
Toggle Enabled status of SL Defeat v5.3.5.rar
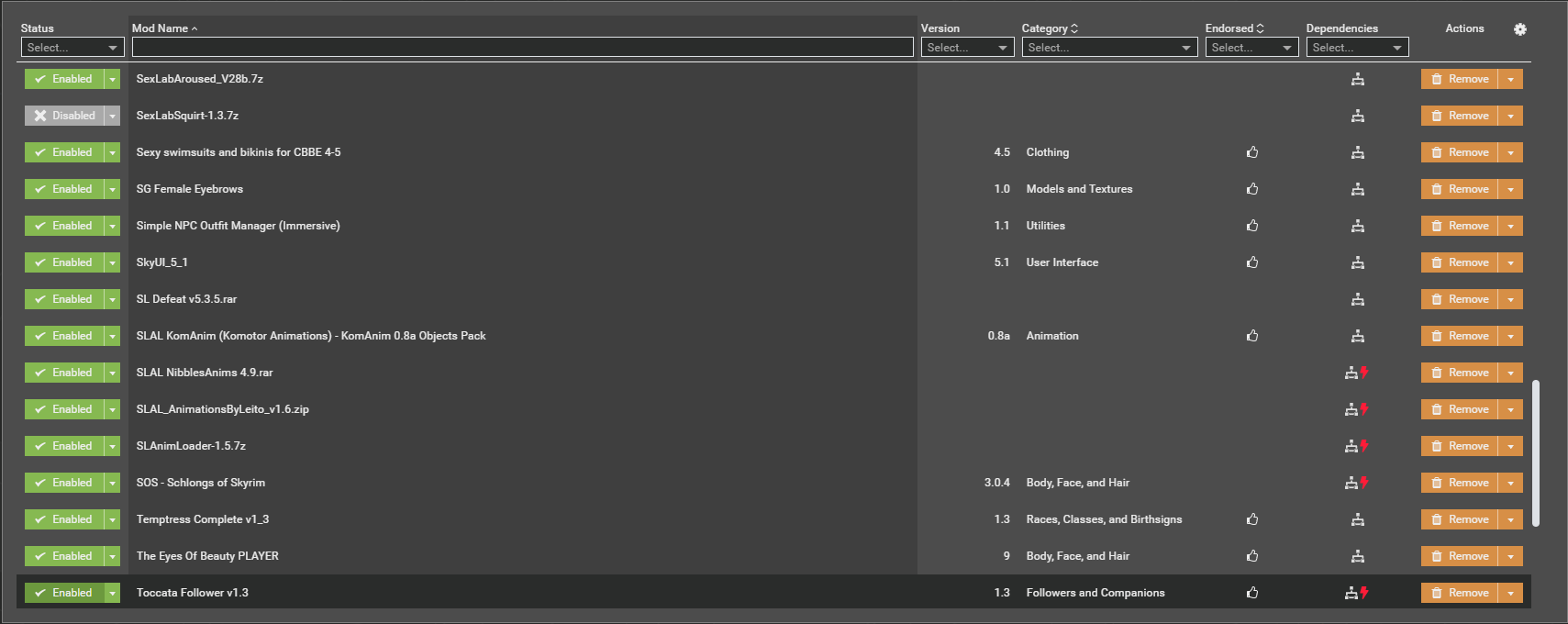coord(64,299)
